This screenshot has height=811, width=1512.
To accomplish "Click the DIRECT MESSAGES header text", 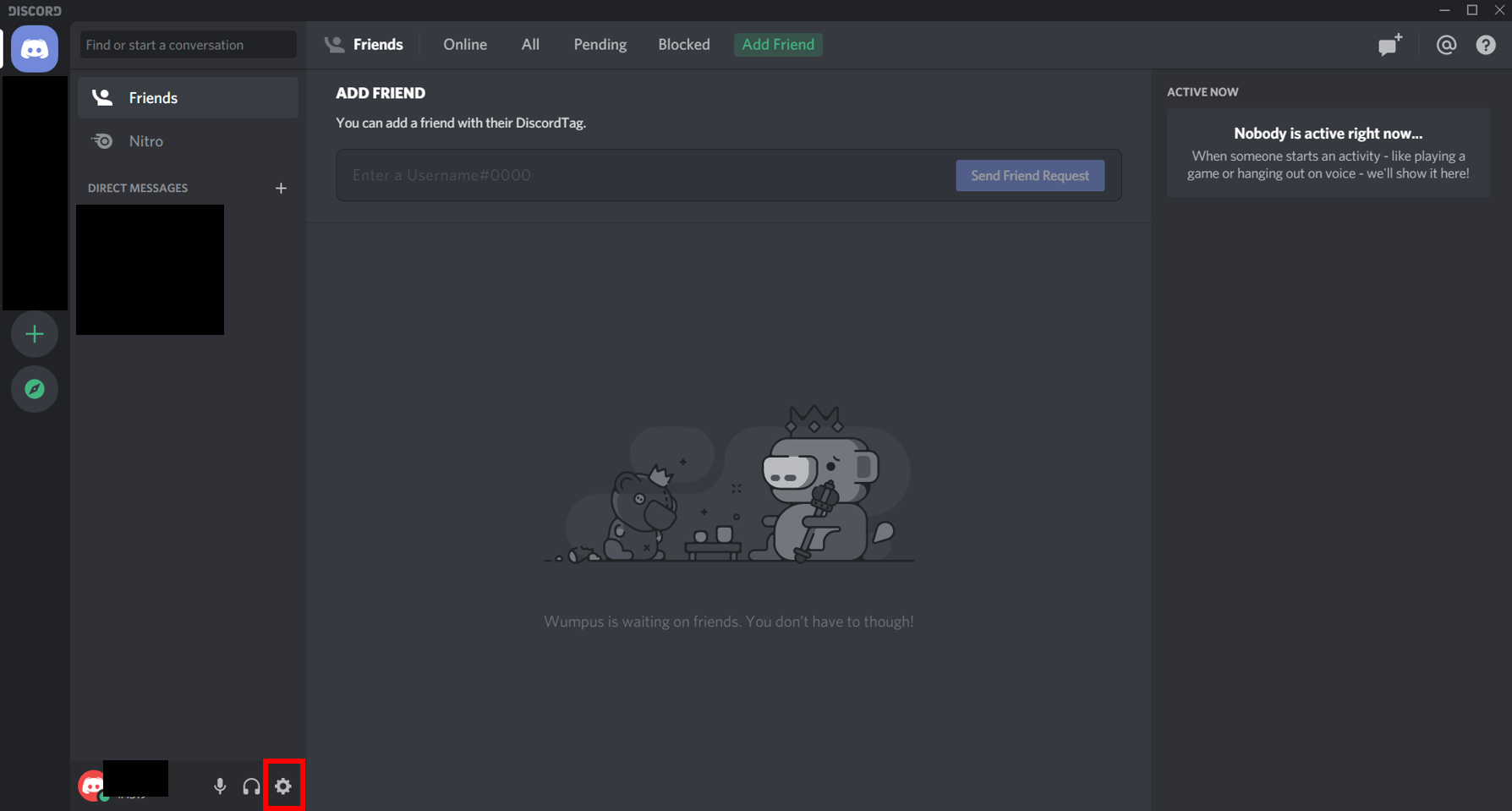I will coord(138,188).
